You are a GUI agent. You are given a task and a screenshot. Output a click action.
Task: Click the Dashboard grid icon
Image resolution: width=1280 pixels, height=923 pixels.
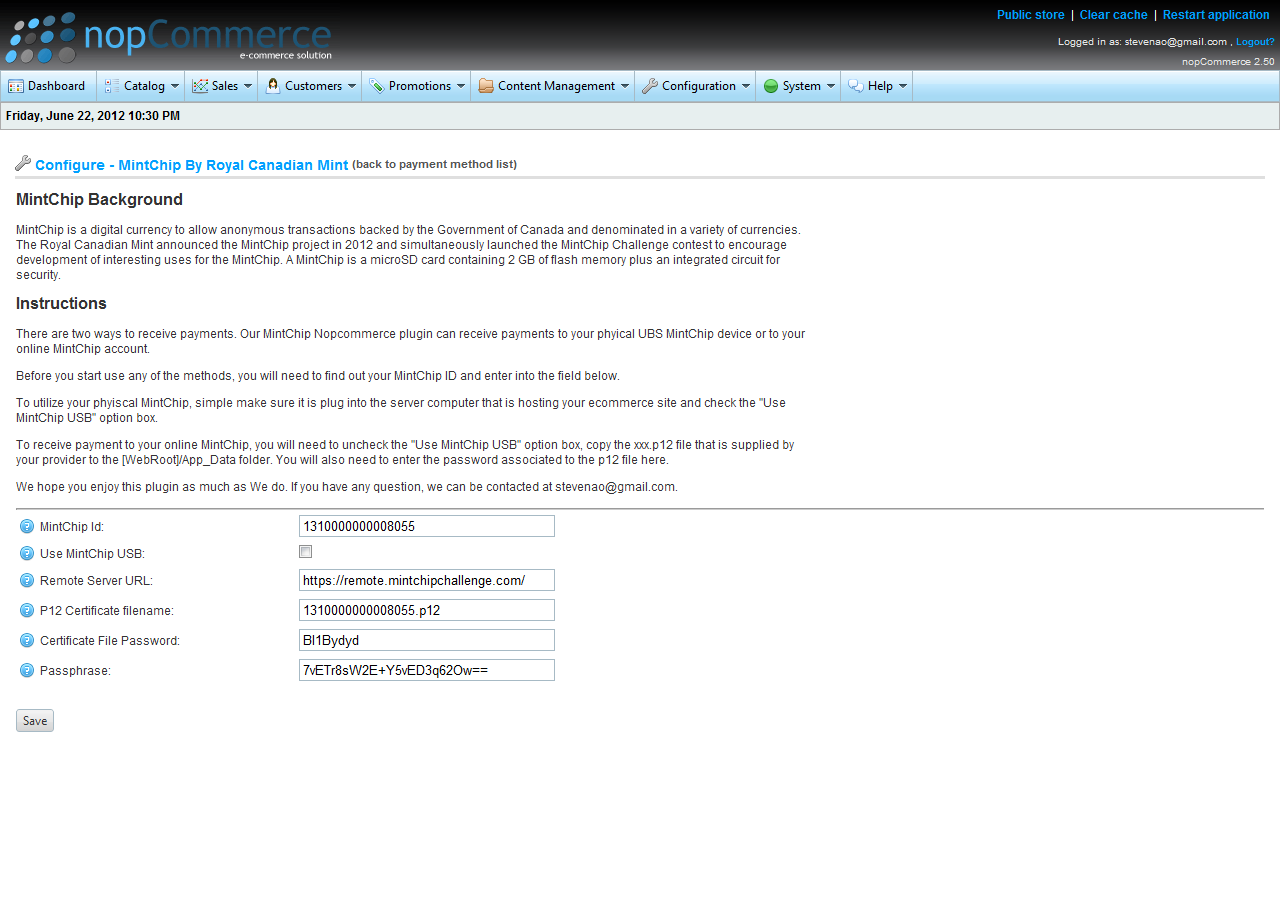pos(16,86)
